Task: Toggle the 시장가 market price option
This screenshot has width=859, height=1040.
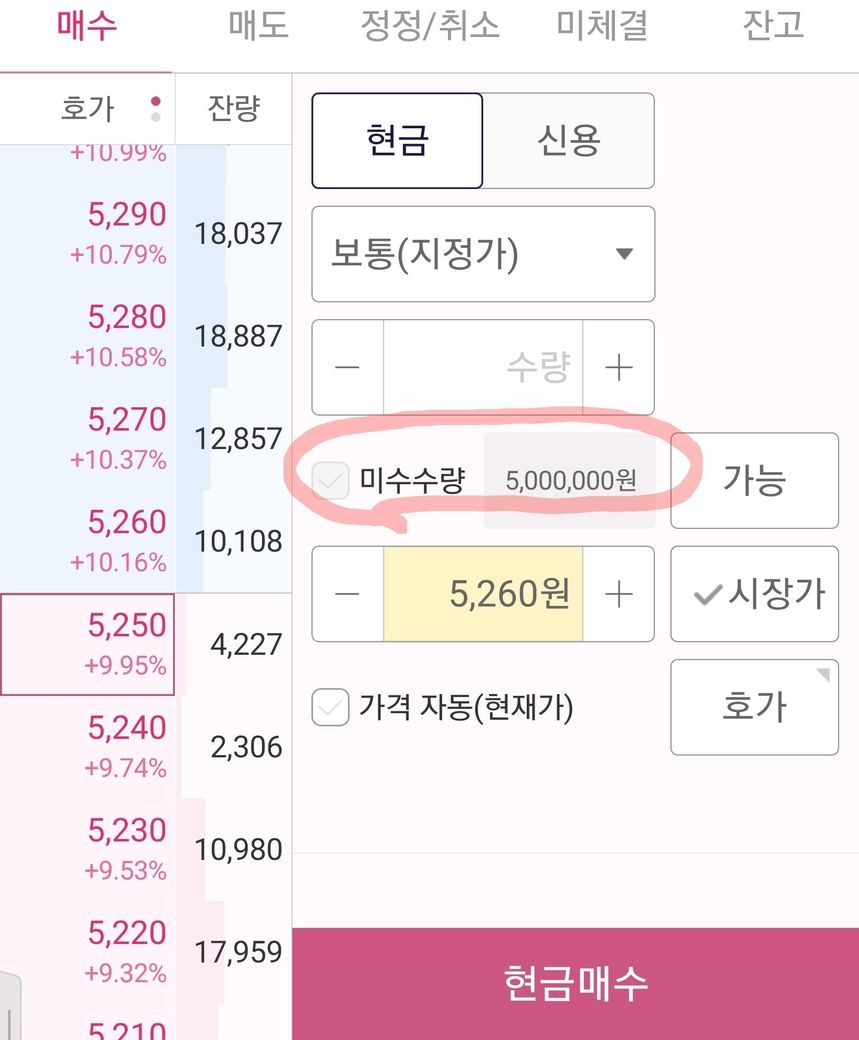Action: (754, 594)
